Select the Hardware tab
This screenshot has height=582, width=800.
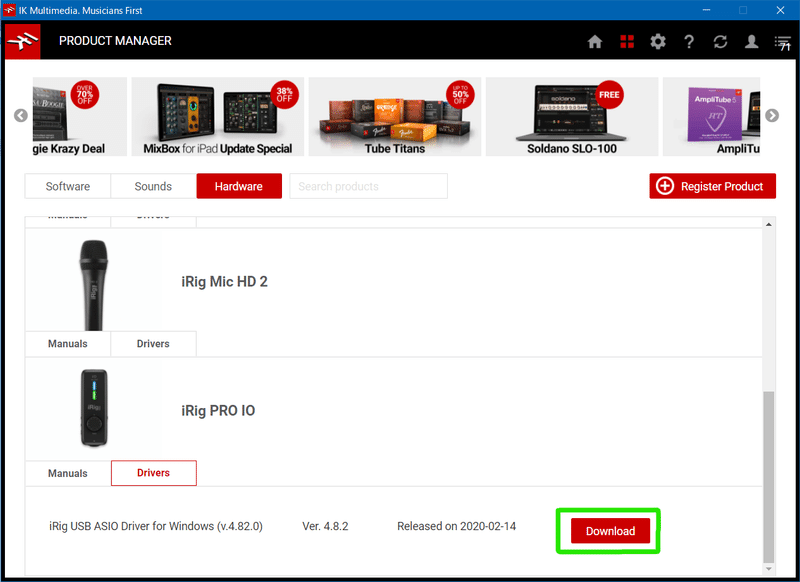pos(239,186)
